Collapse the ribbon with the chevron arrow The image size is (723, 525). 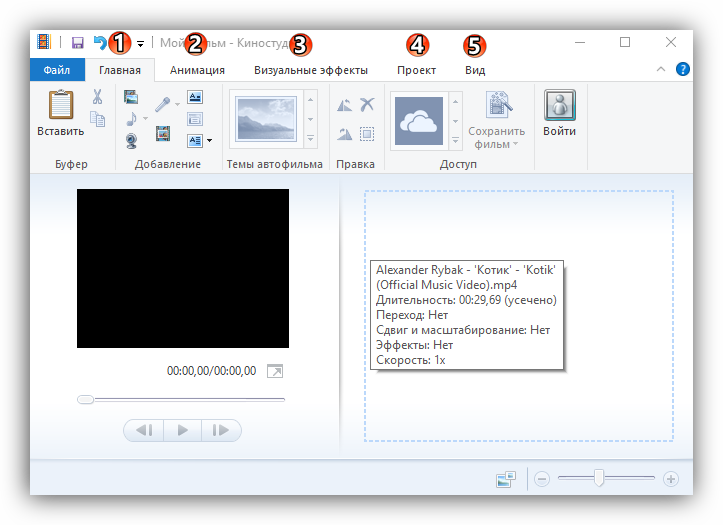point(660,70)
